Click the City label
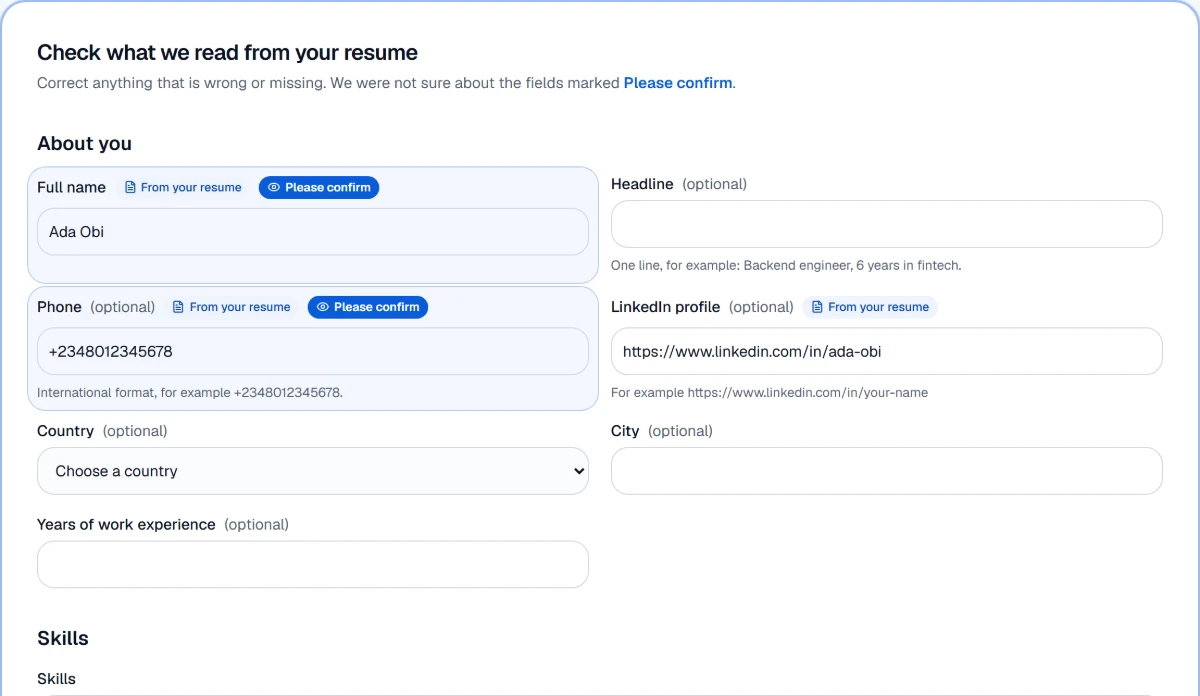This screenshot has height=696, width=1200. (x=625, y=431)
